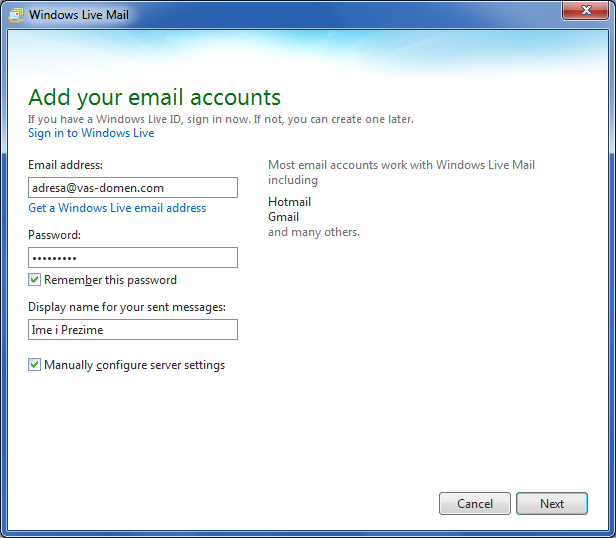Image resolution: width=616 pixels, height=538 pixels.
Task: Click the 'If you have a Windows Live ID' sentence
Action: click(221, 119)
